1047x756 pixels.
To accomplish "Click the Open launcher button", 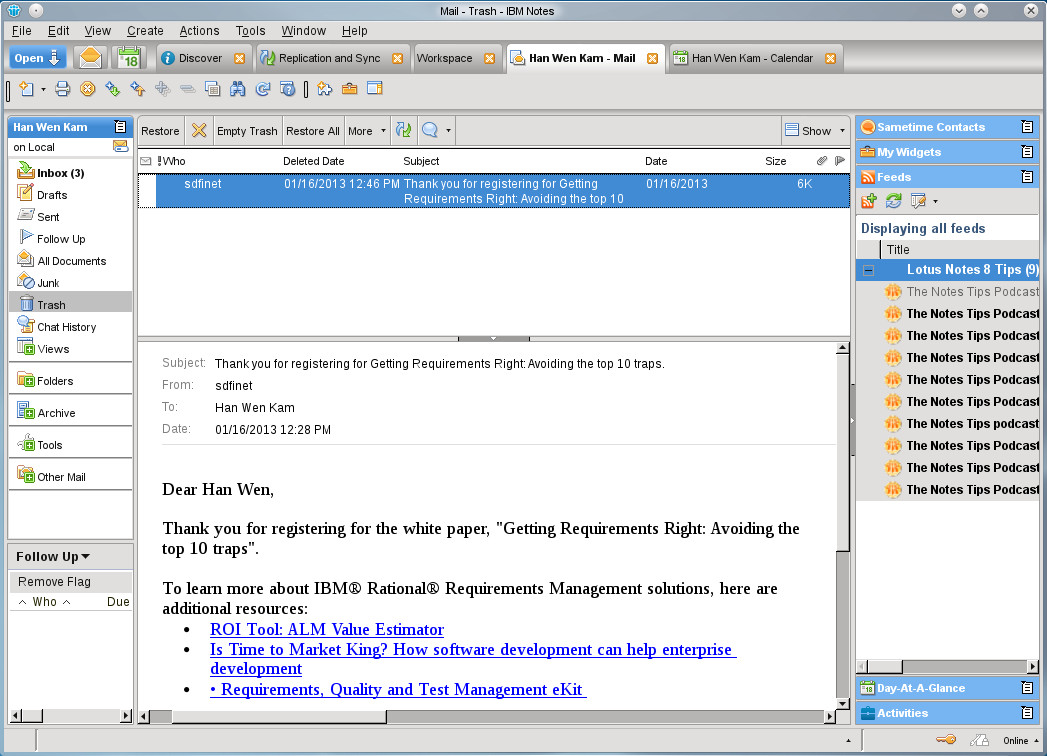I will coord(37,58).
